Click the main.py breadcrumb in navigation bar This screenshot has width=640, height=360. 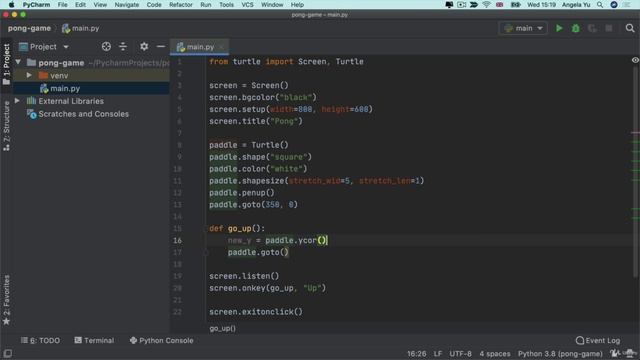click(81, 28)
